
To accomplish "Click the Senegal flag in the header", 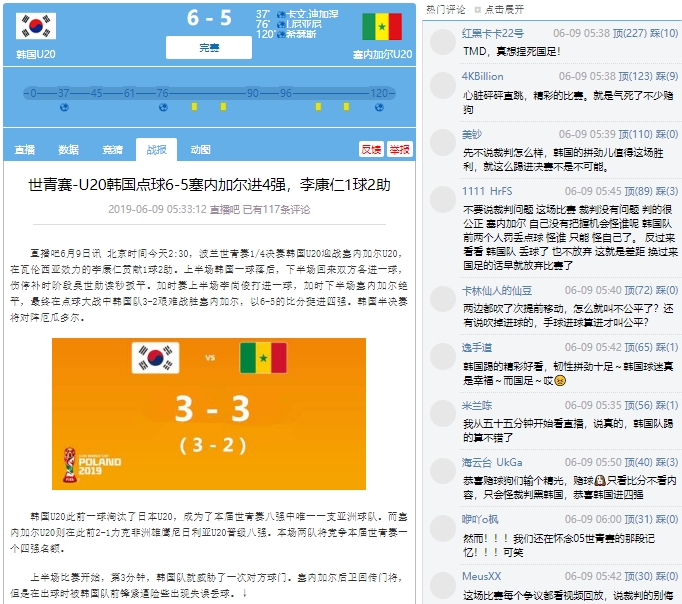I will [382, 26].
